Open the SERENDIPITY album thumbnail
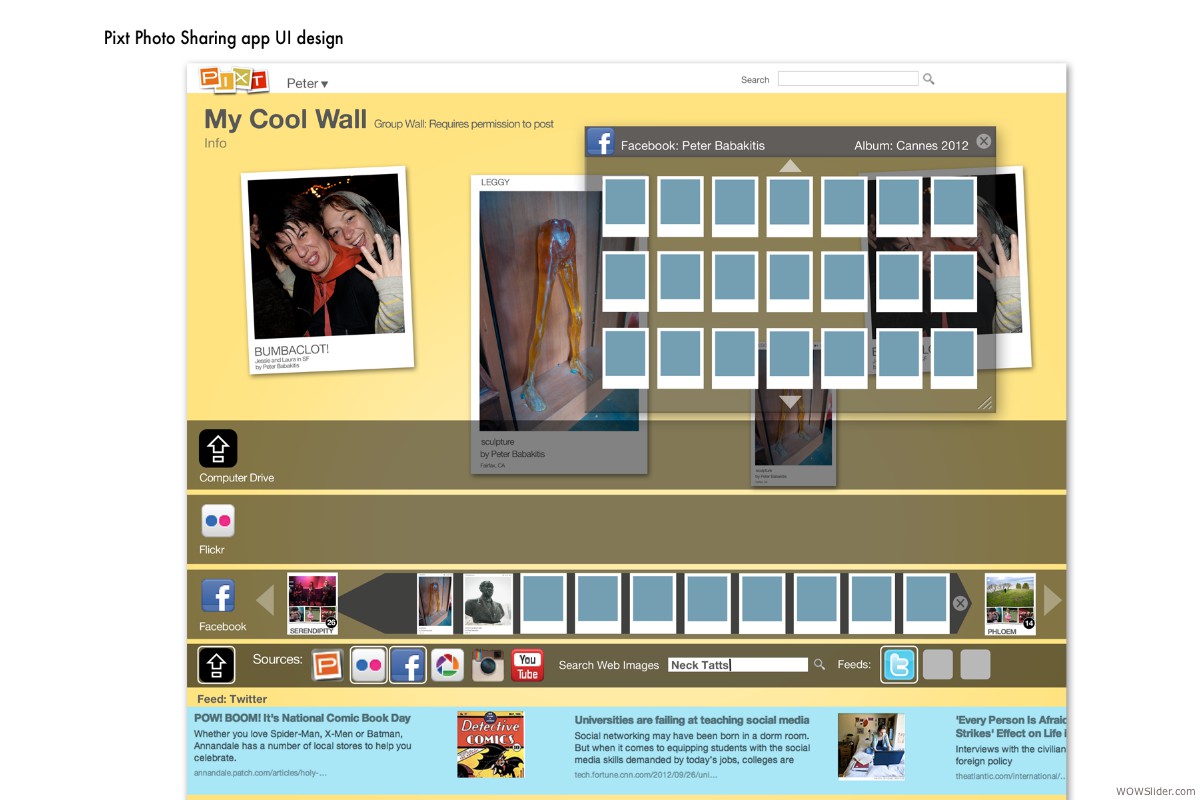 [x=312, y=604]
